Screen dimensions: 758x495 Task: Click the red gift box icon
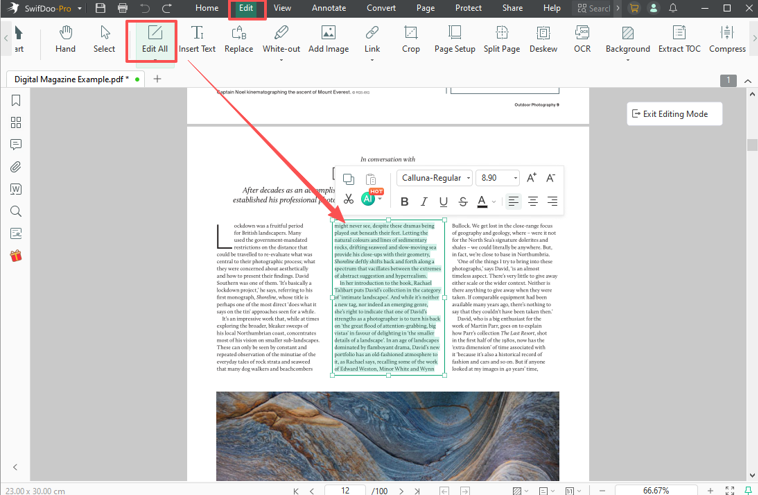coord(16,256)
